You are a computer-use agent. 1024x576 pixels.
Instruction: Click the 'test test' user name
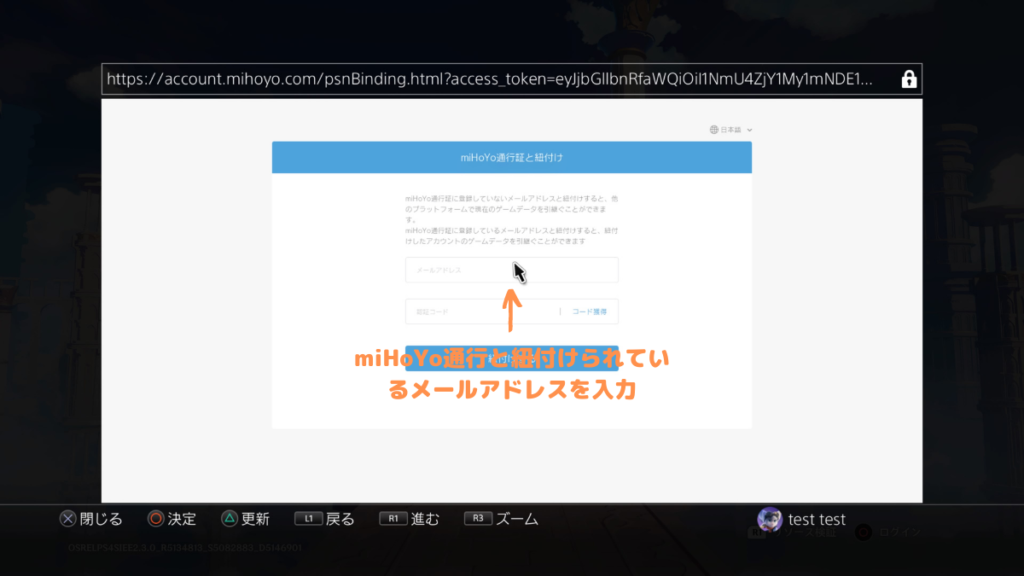point(816,519)
